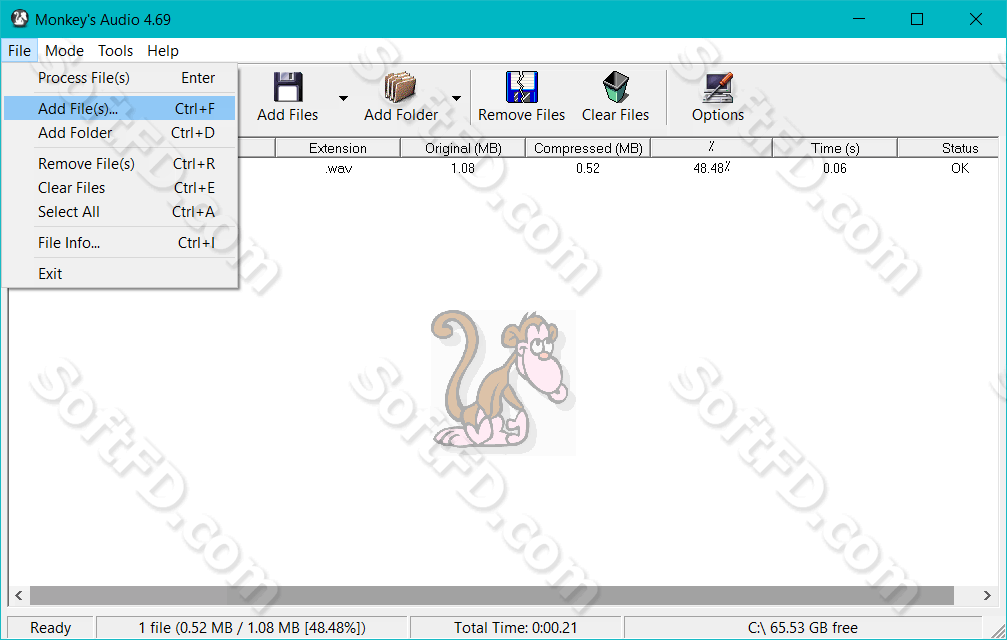Image resolution: width=1007 pixels, height=640 pixels.
Task: Click the scrollbar right arrow
Action: tap(987, 595)
